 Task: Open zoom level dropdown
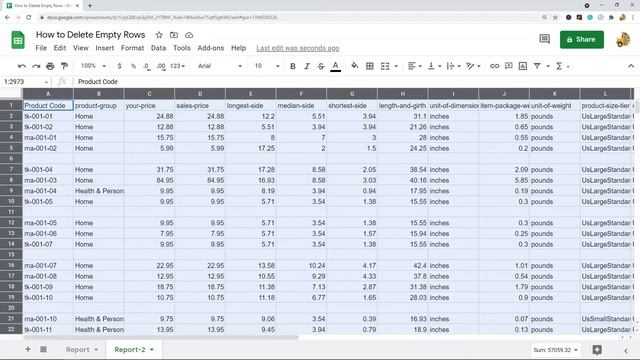93,66
